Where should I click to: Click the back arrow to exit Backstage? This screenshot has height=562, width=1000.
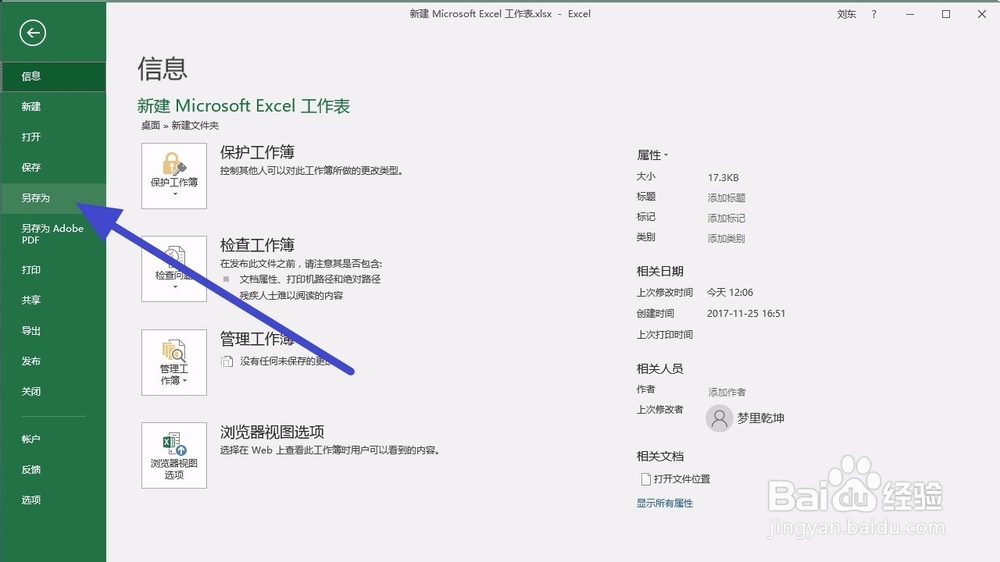click(x=33, y=33)
